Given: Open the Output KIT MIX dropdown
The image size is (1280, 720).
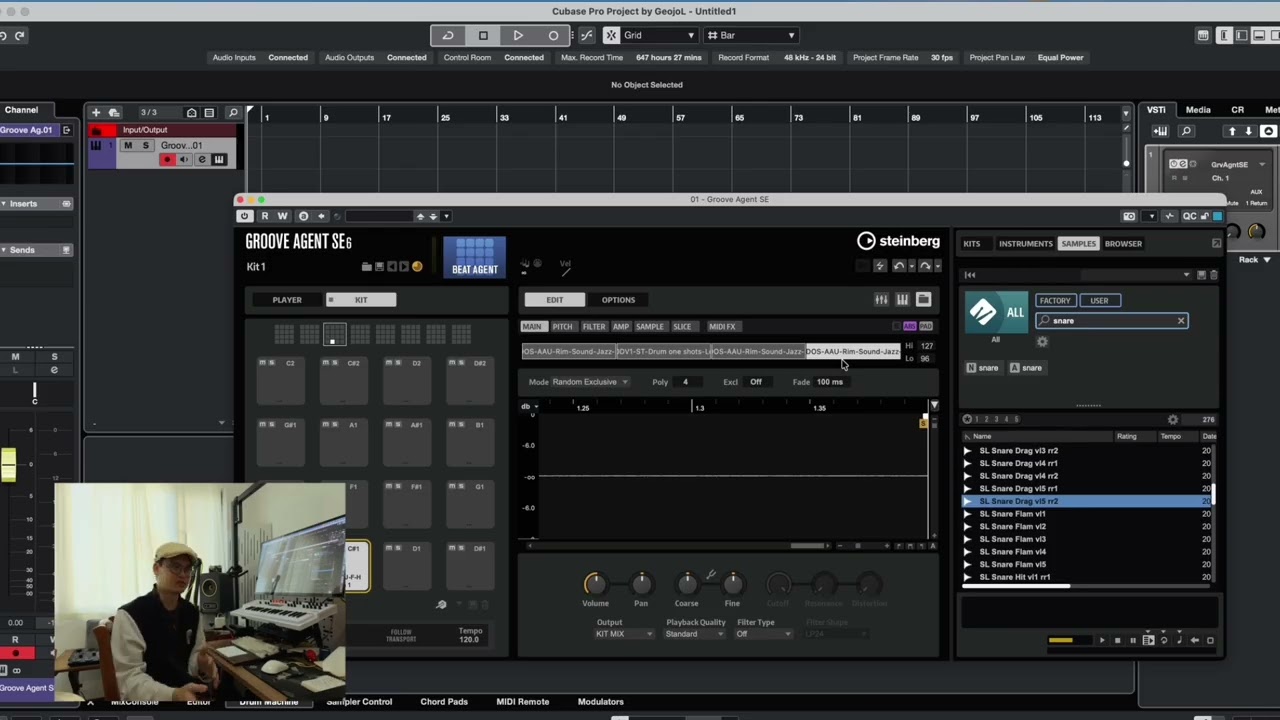Looking at the screenshot, I should [624, 634].
